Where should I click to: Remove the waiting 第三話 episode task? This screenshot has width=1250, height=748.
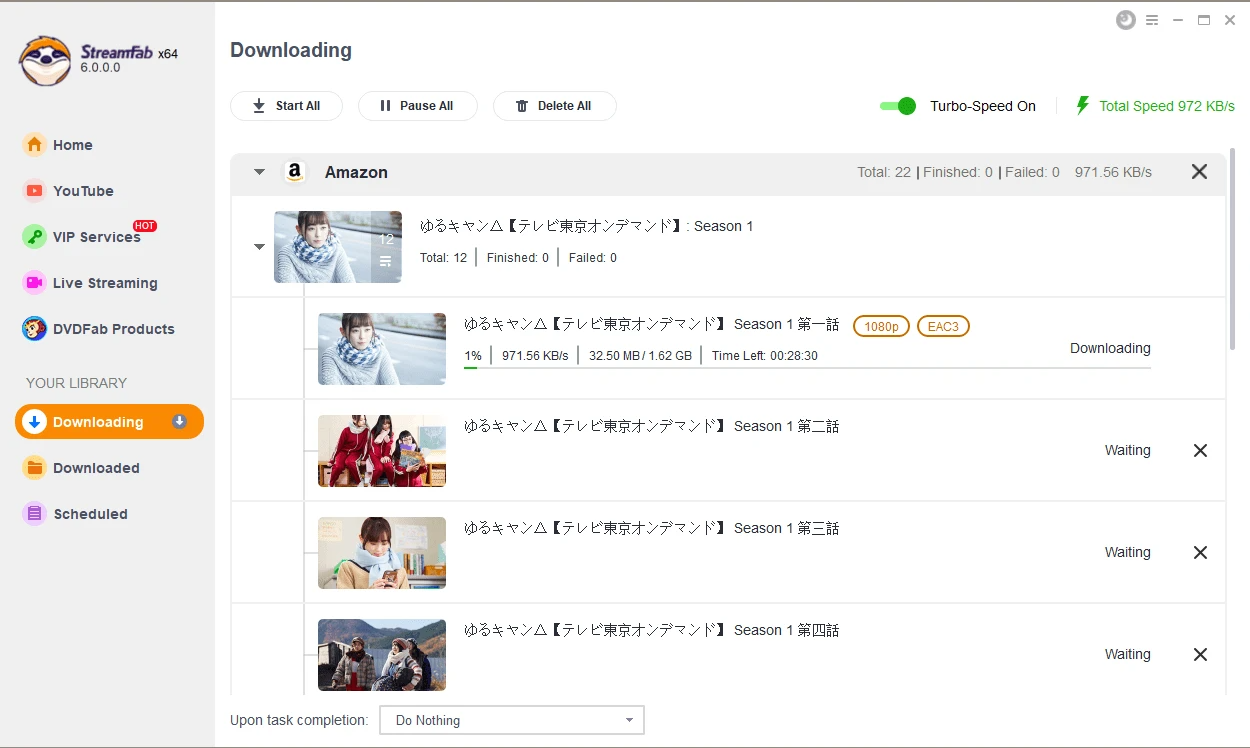[x=1200, y=553]
